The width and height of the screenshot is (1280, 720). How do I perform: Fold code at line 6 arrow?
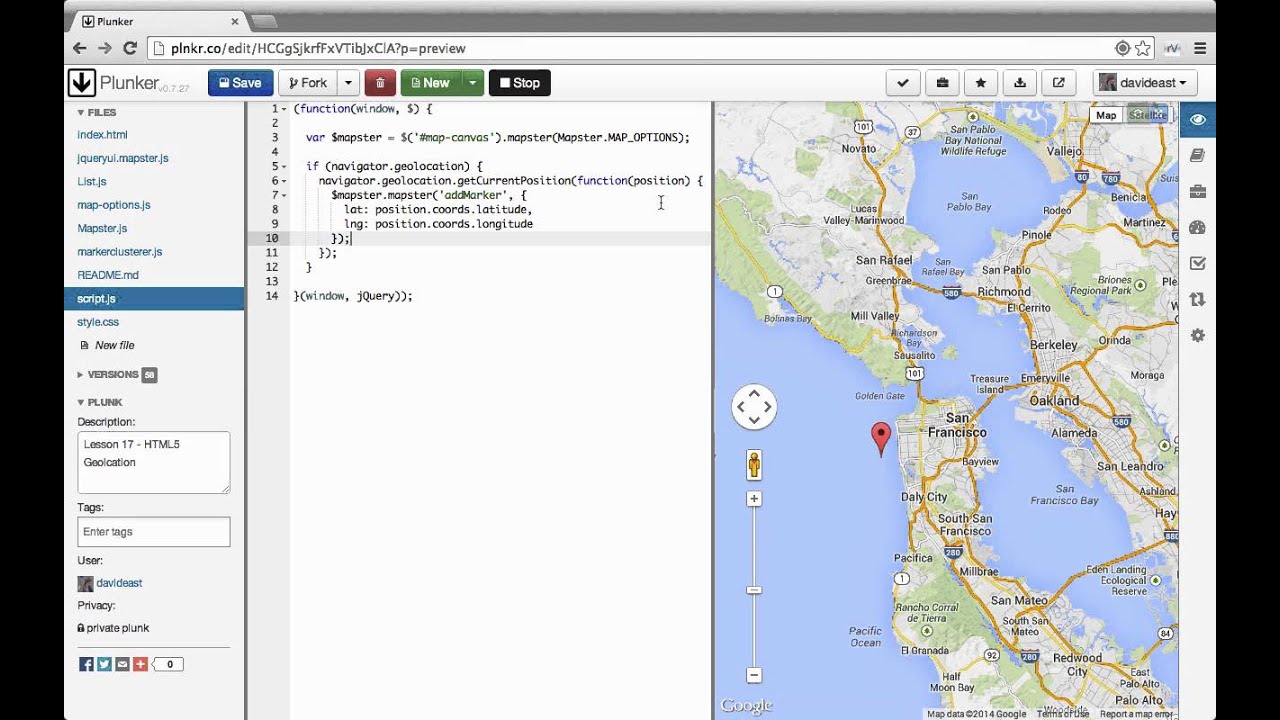pyautogui.click(x=284, y=181)
